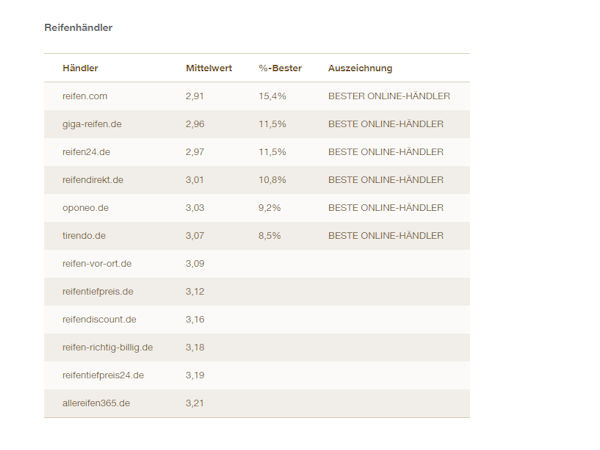
Task: Select the reifen-vor-ort.de cell
Action: pyautogui.click(x=97, y=264)
